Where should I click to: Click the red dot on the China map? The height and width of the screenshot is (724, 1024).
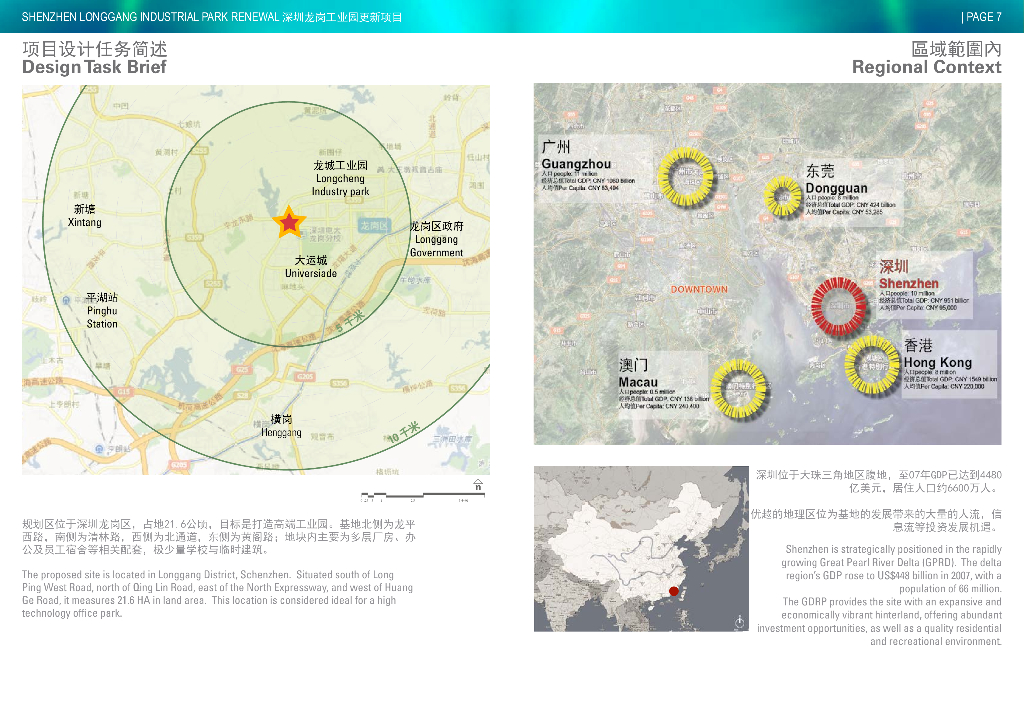tap(674, 591)
